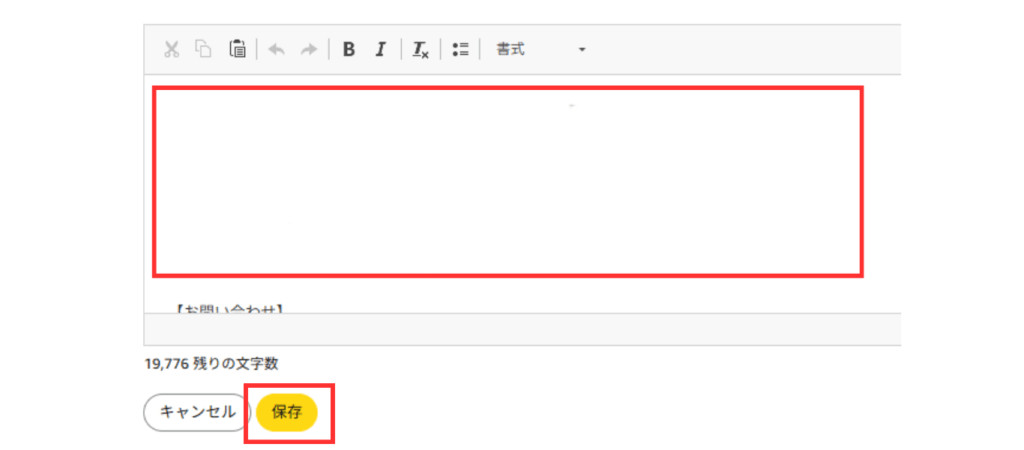The image size is (1024, 450).
Task: Click the Paste clipboard icon
Action: coord(237,50)
